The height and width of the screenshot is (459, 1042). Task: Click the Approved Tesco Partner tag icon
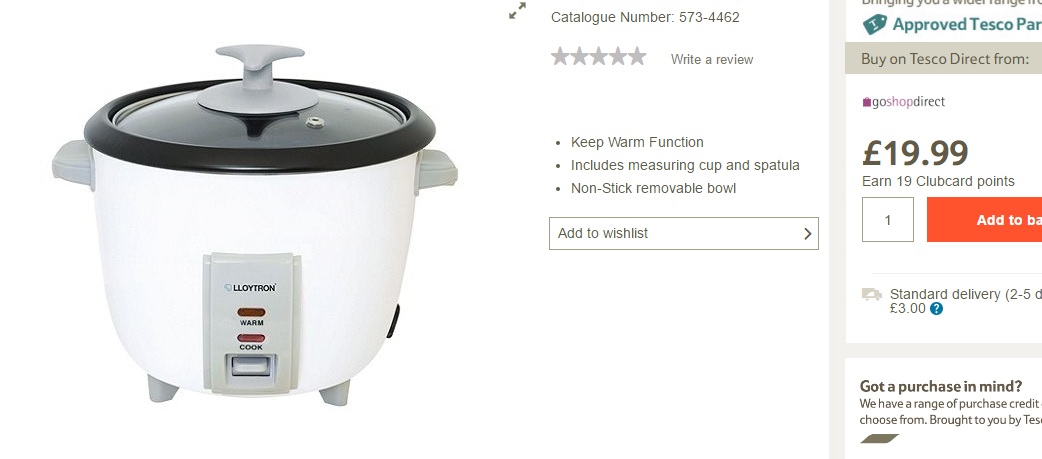875,25
